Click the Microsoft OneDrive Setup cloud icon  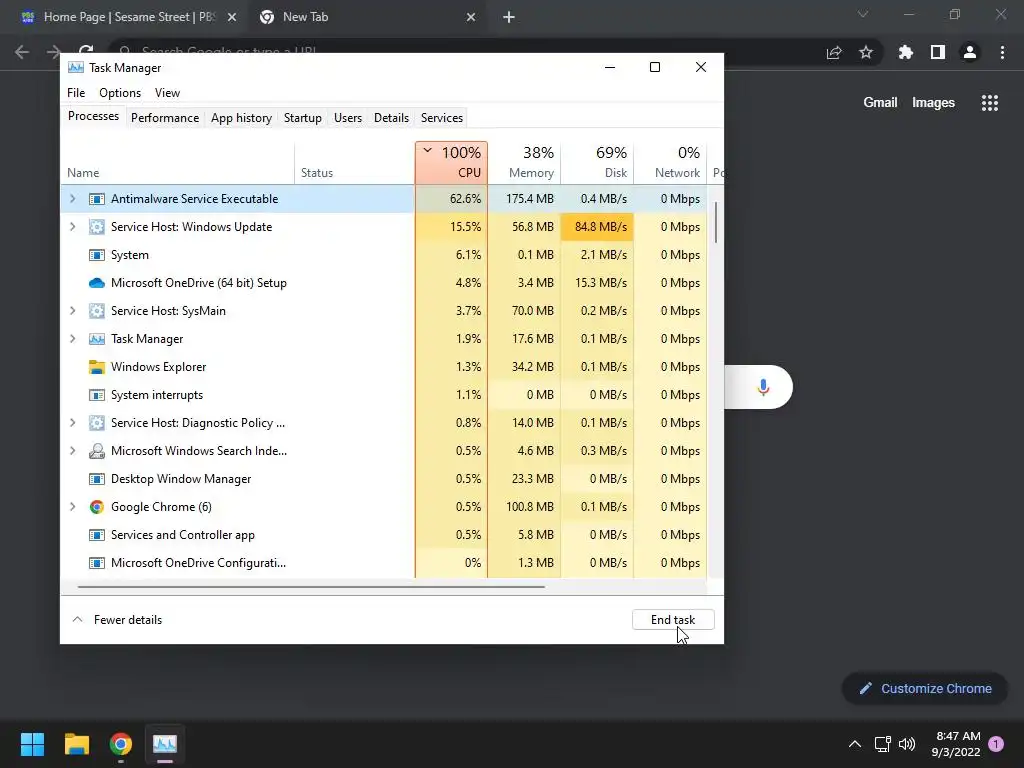point(97,283)
